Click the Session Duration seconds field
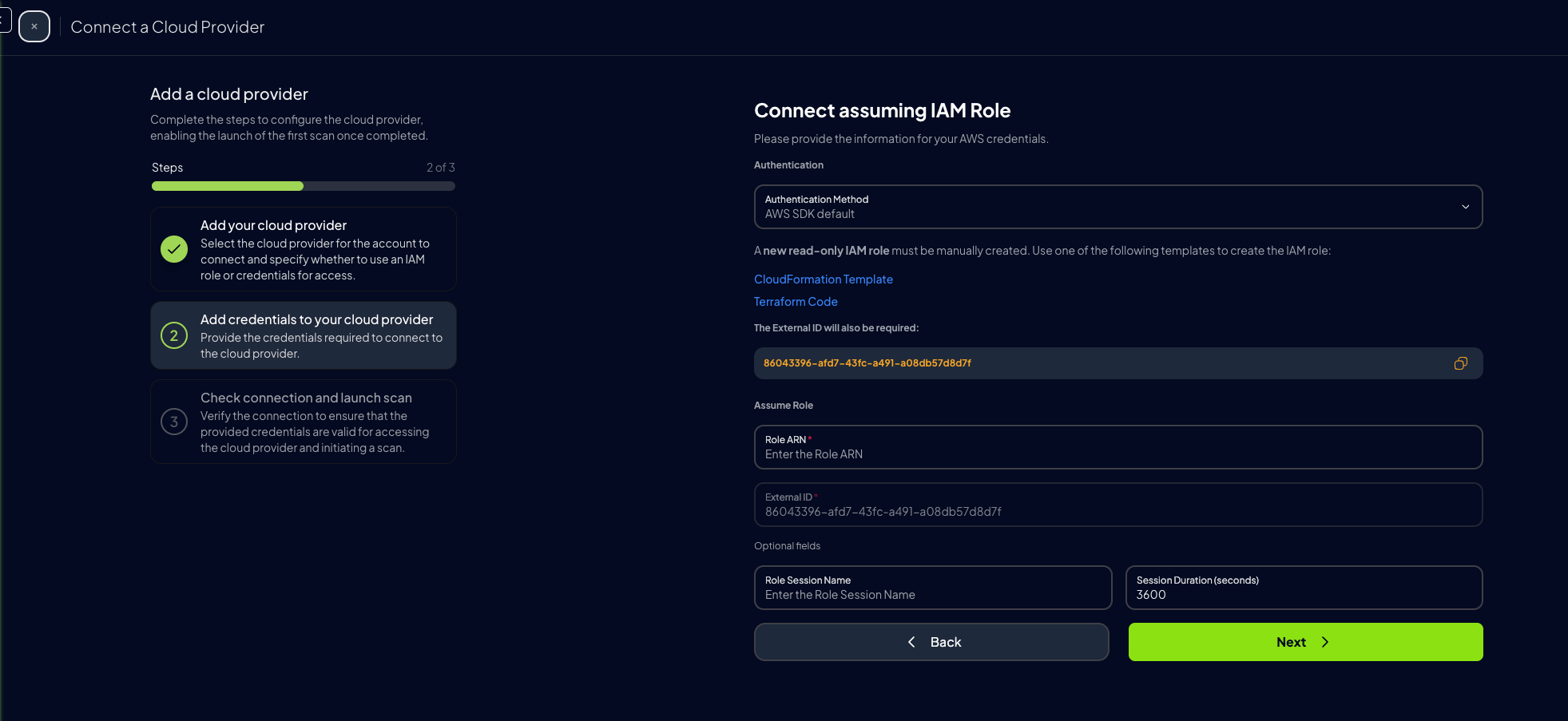Image resolution: width=1568 pixels, height=721 pixels. 1304,588
